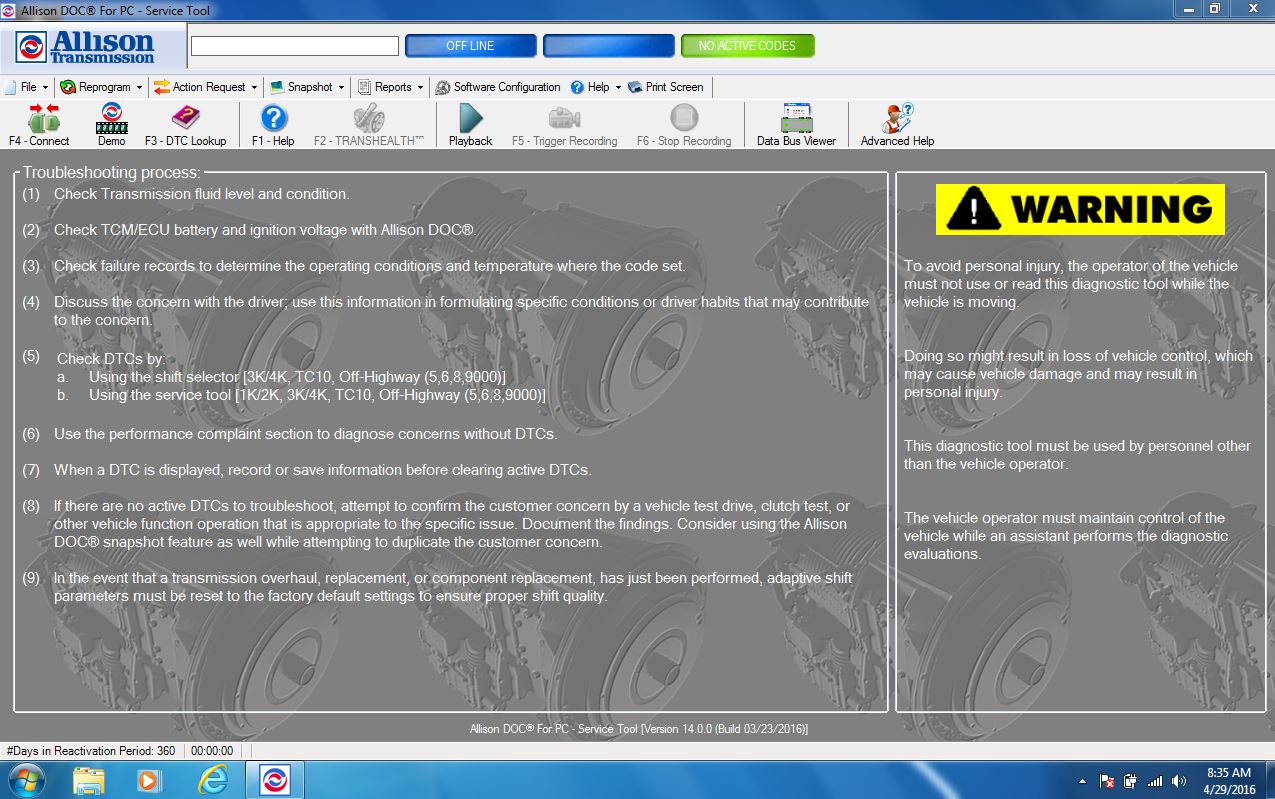This screenshot has height=799, width=1275.
Task: Open File Explorer from taskbar
Action: click(89, 780)
